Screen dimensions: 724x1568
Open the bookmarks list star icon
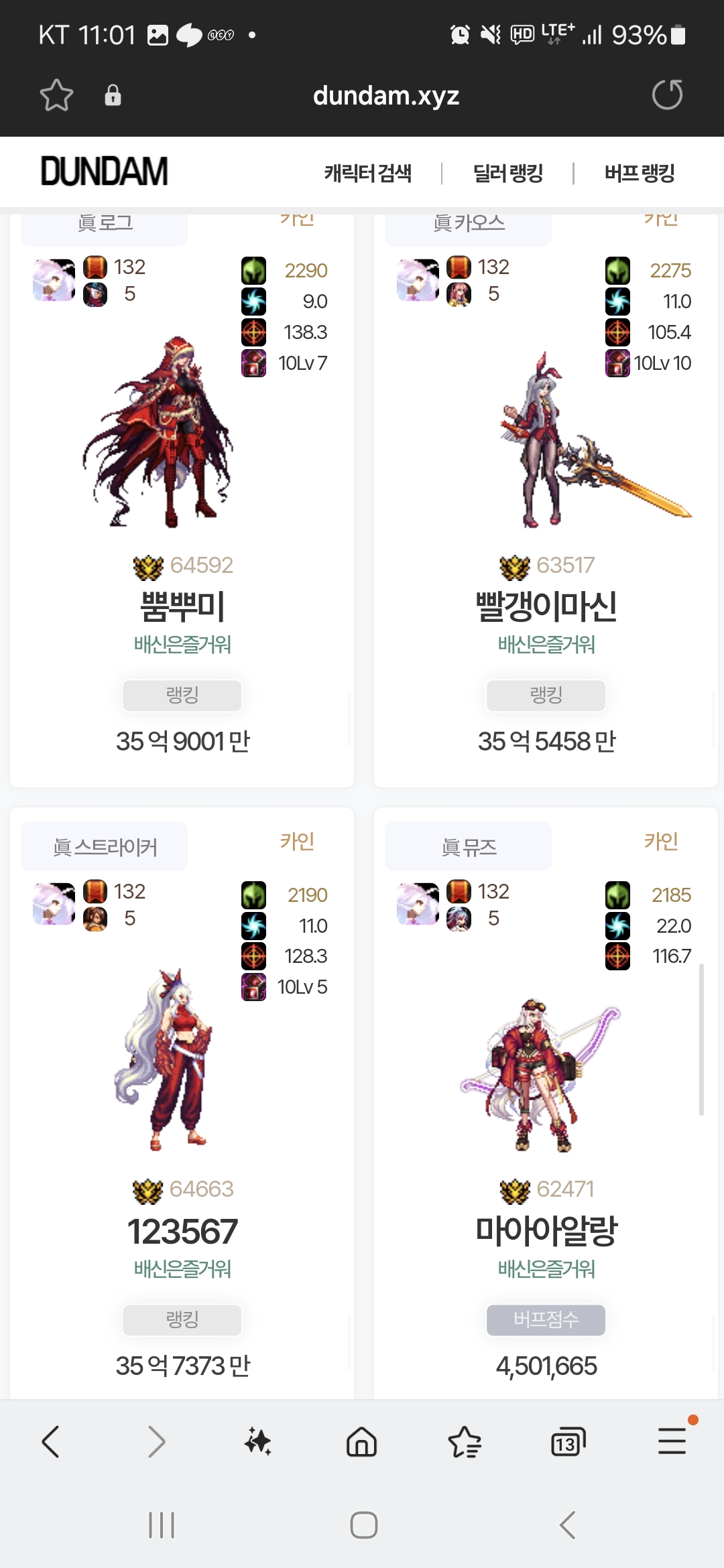(465, 1441)
